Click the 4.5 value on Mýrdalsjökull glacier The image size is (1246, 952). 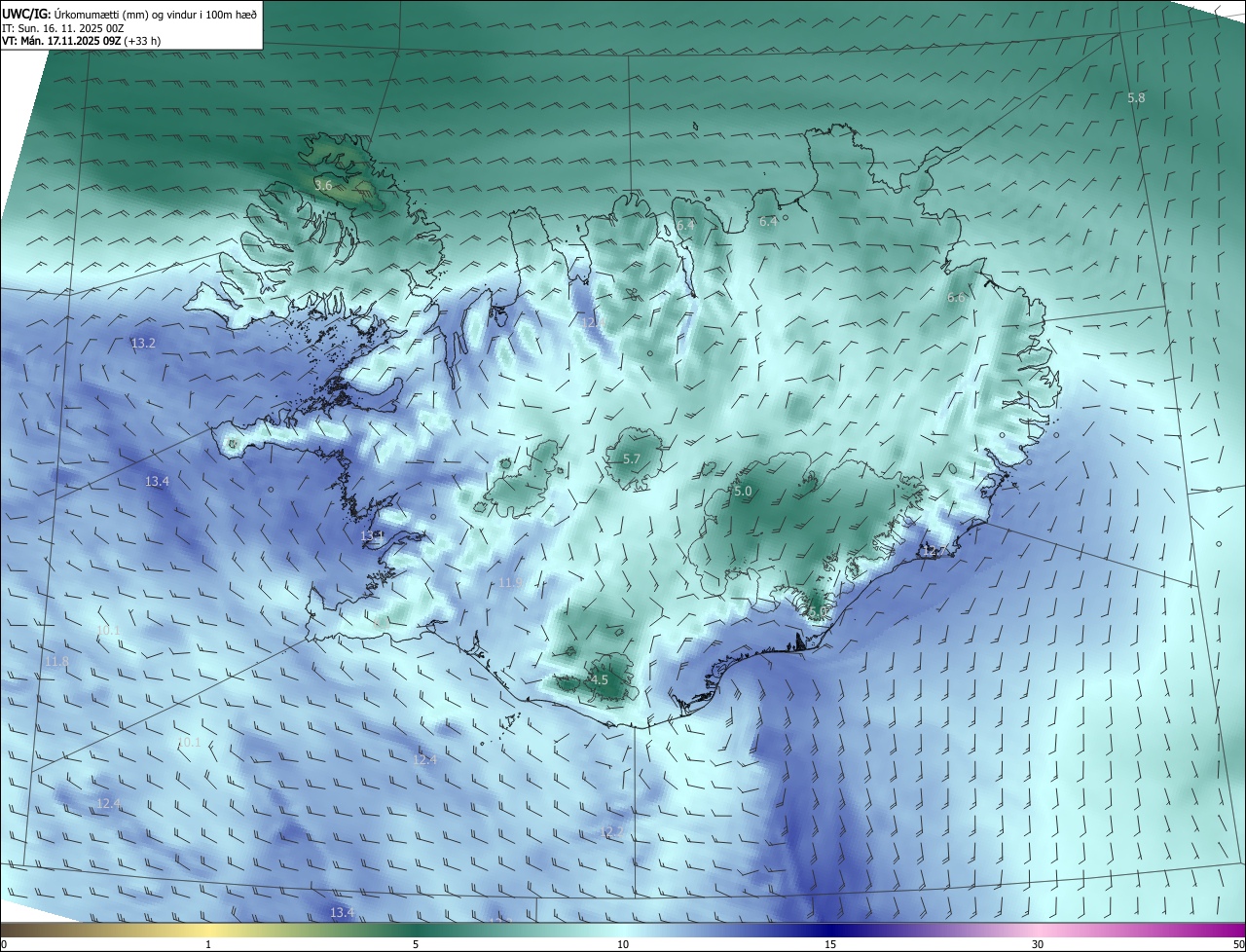pyautogui.click(x=599, y=680)
